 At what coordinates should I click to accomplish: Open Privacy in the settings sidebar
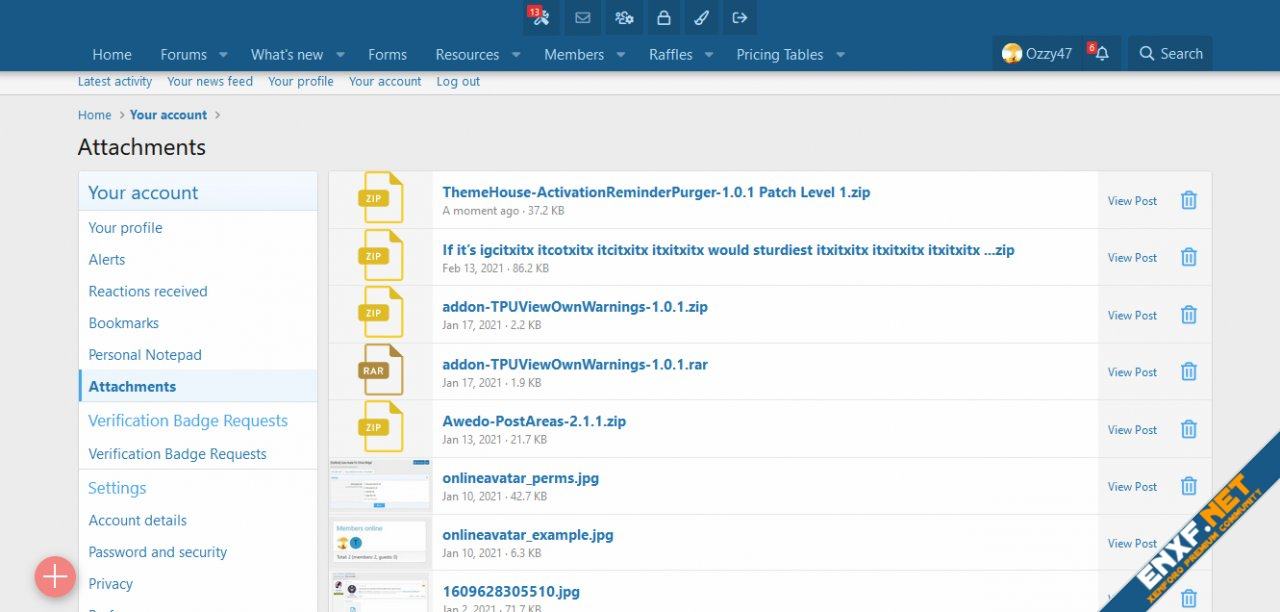tap(198, 584)
